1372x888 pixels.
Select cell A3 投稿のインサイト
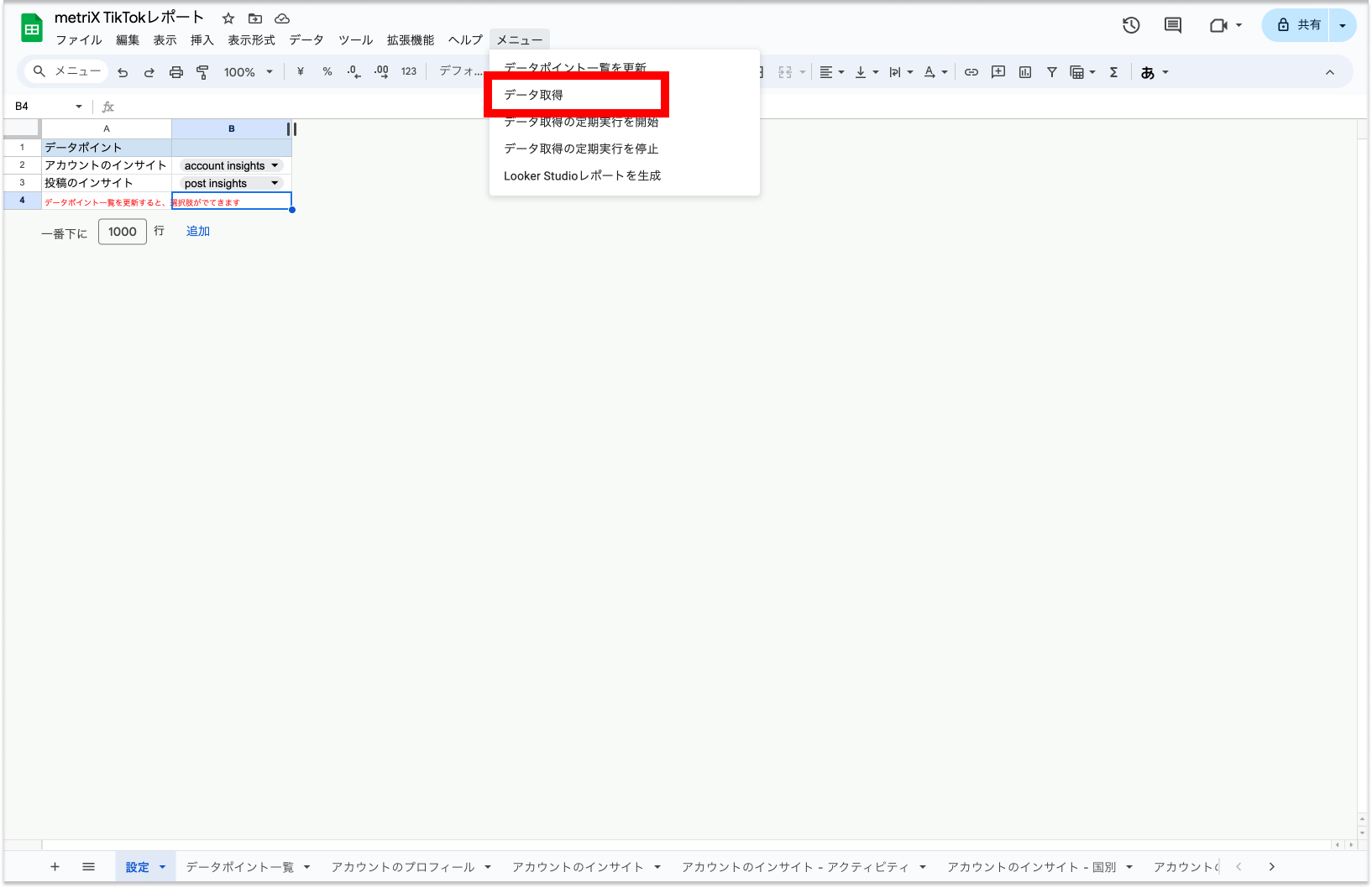pyautogui.click(x=107, y=183)
